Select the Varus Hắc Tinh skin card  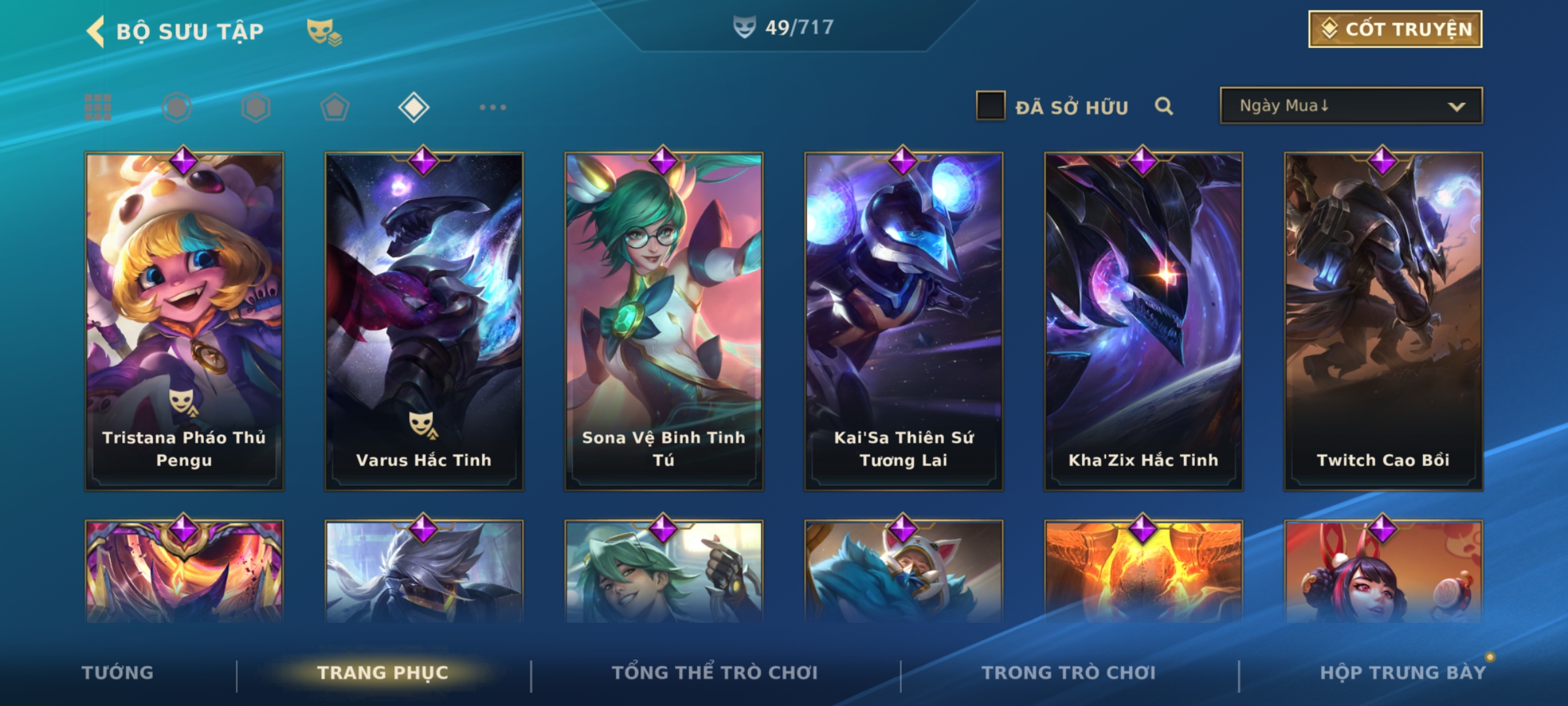tap(424, 321)
